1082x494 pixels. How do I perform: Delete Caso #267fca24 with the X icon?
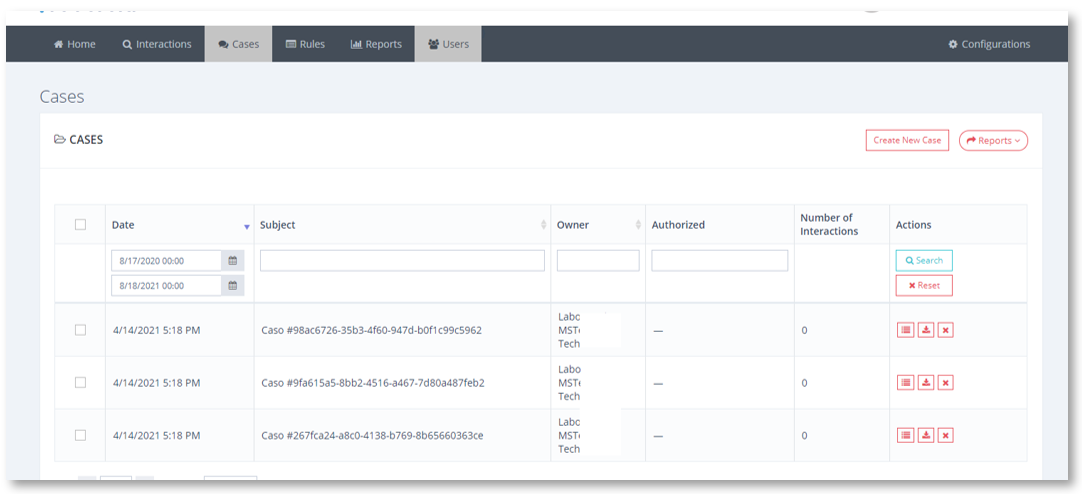(x=945, y=435)
